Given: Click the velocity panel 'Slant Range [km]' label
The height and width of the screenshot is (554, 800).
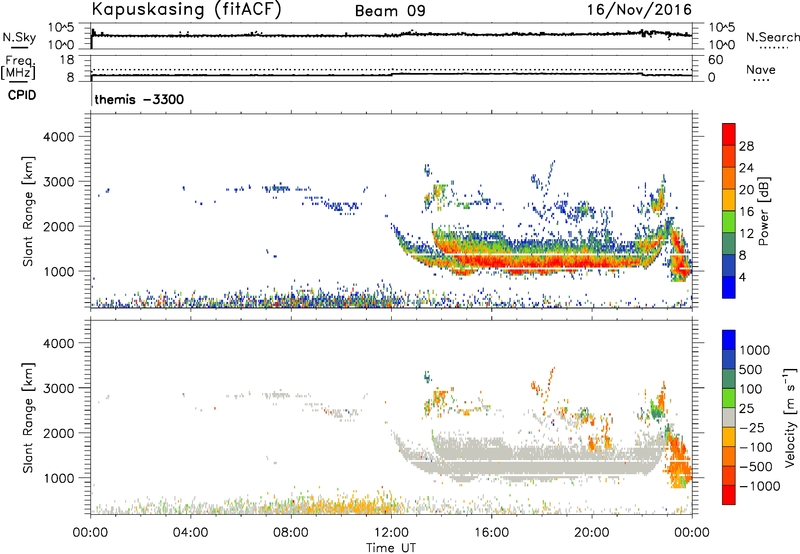Looking at the screenshot, I should pyautogui.click(x=28, y=418).
